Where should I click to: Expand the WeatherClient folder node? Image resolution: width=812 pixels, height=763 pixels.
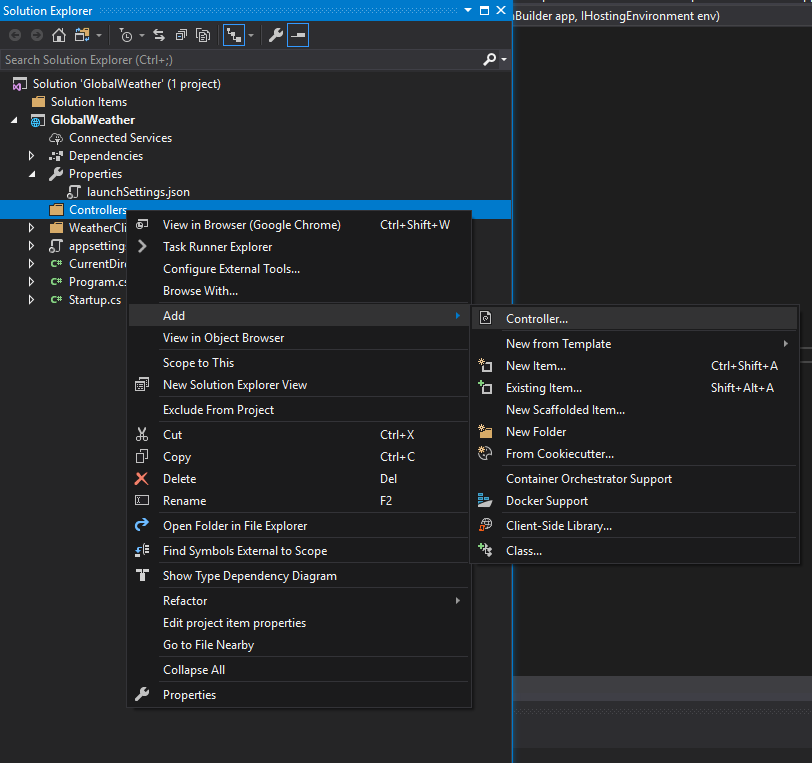32,227
